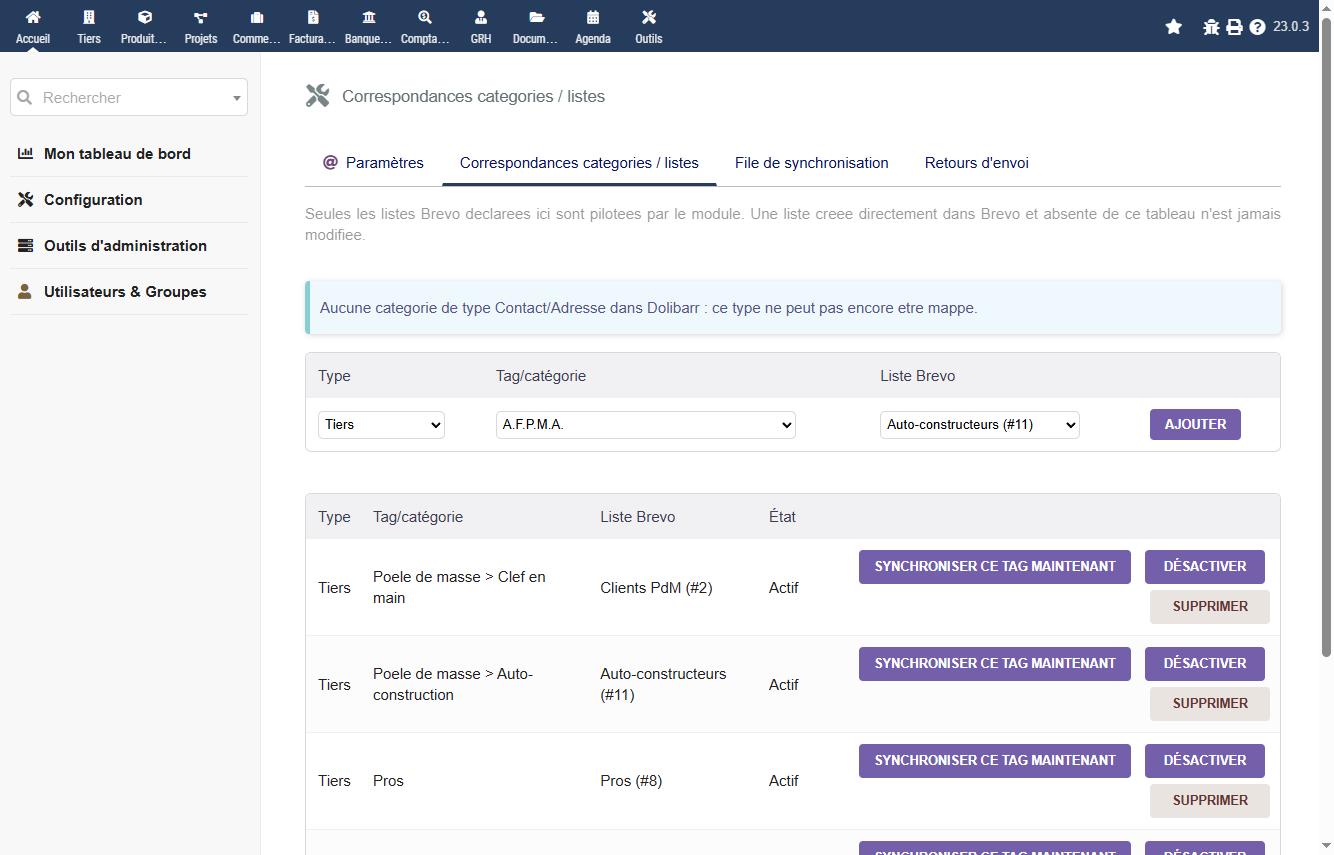
Task: Click the Rechercher search field
Action: tap(129, 98)
